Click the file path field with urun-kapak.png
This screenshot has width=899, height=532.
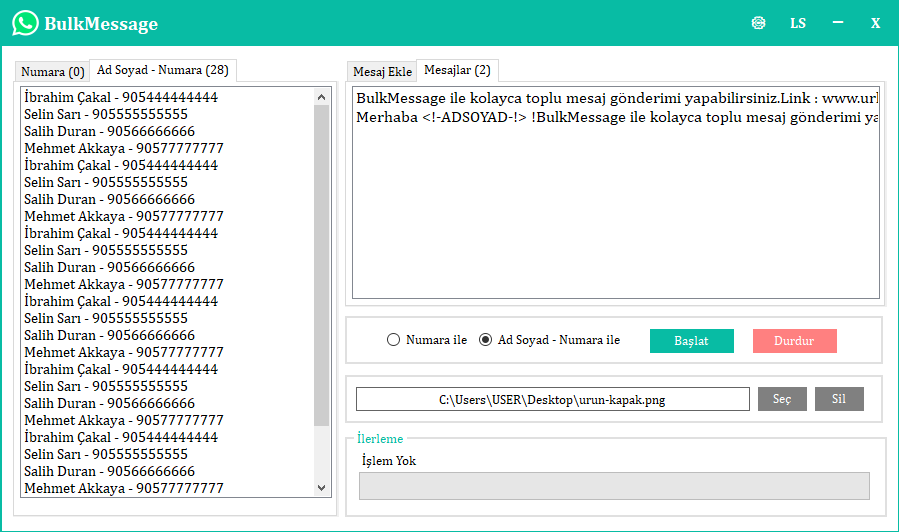552,399
